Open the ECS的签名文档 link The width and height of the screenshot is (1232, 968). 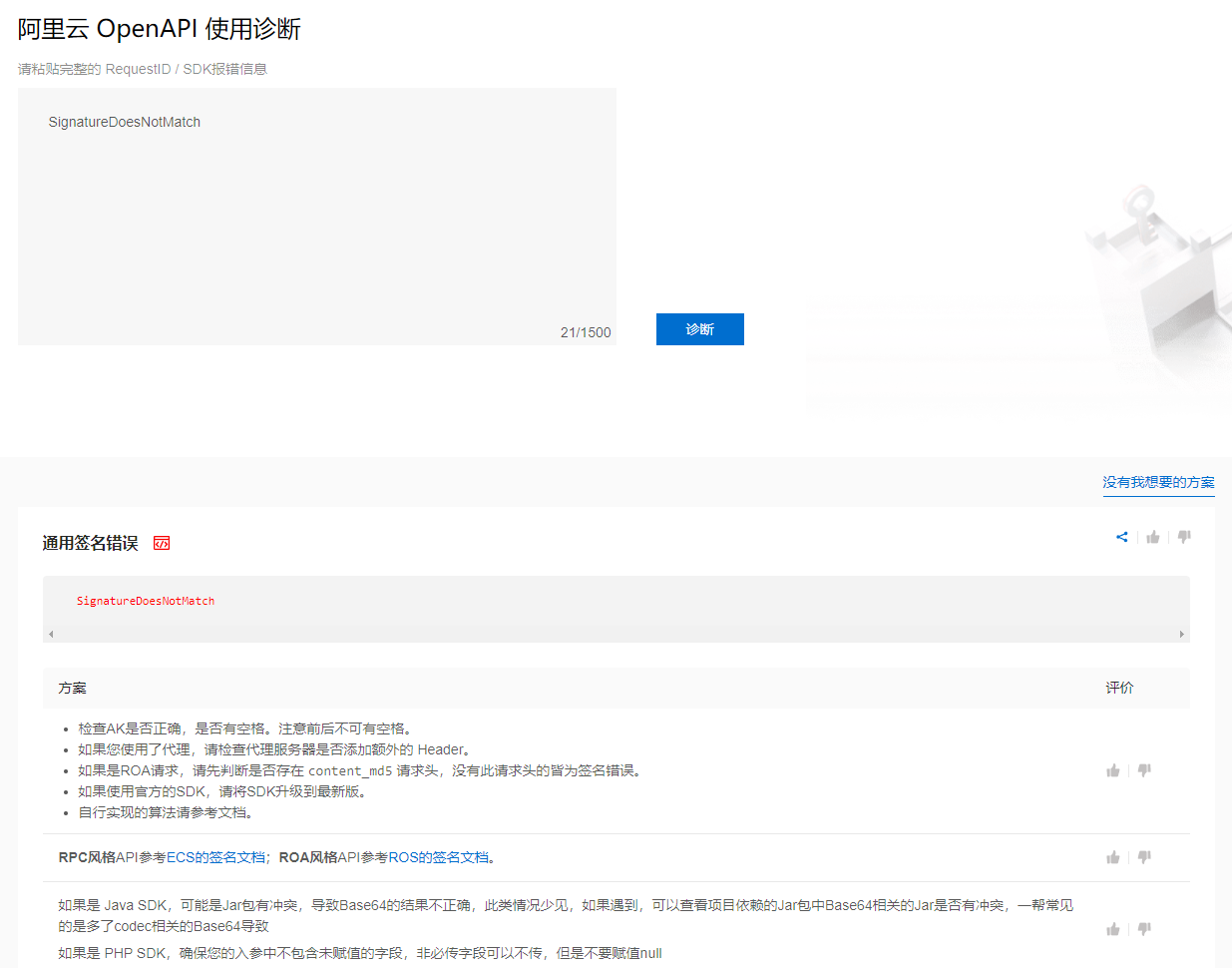[215, 857]
